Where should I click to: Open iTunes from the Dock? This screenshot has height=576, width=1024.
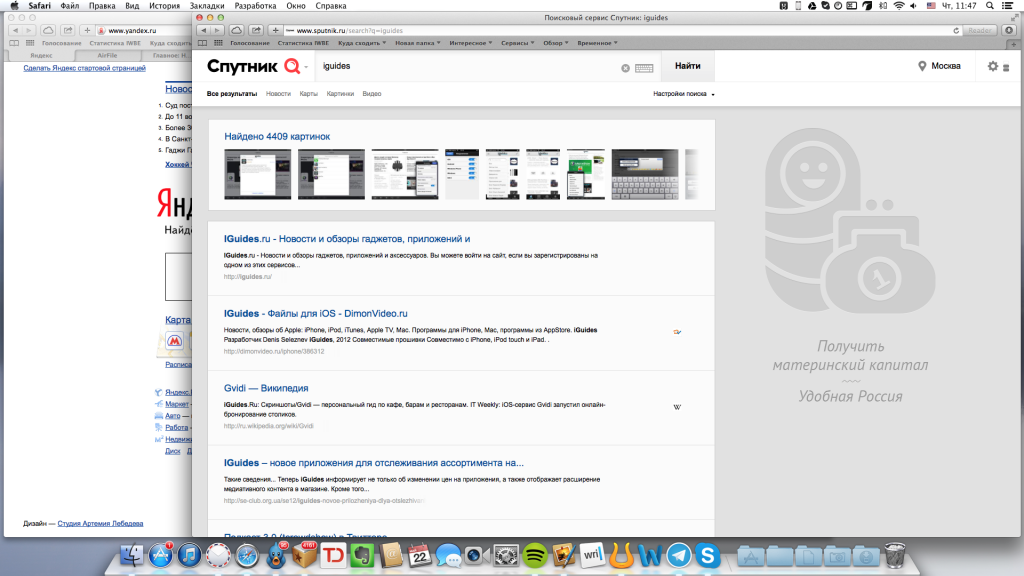pyautogui.click(x=189, y=556)
